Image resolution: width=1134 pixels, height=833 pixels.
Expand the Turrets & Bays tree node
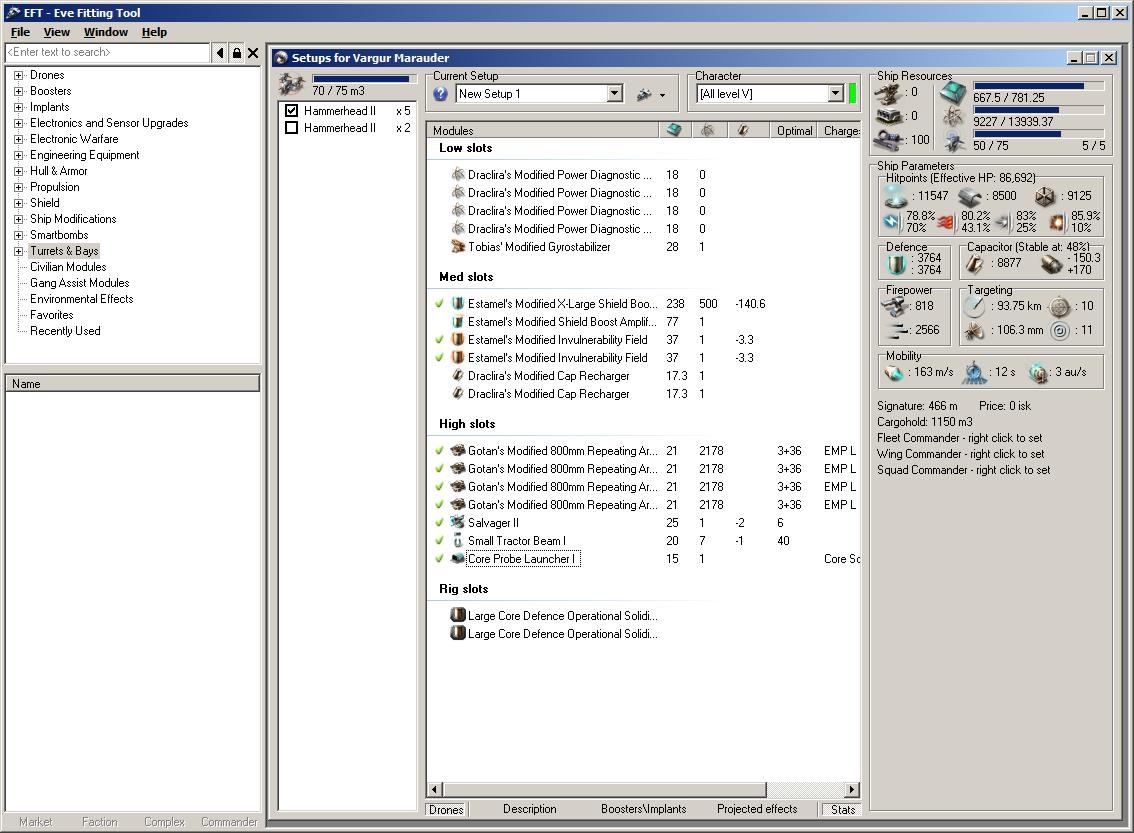click(x=19, y=251)
